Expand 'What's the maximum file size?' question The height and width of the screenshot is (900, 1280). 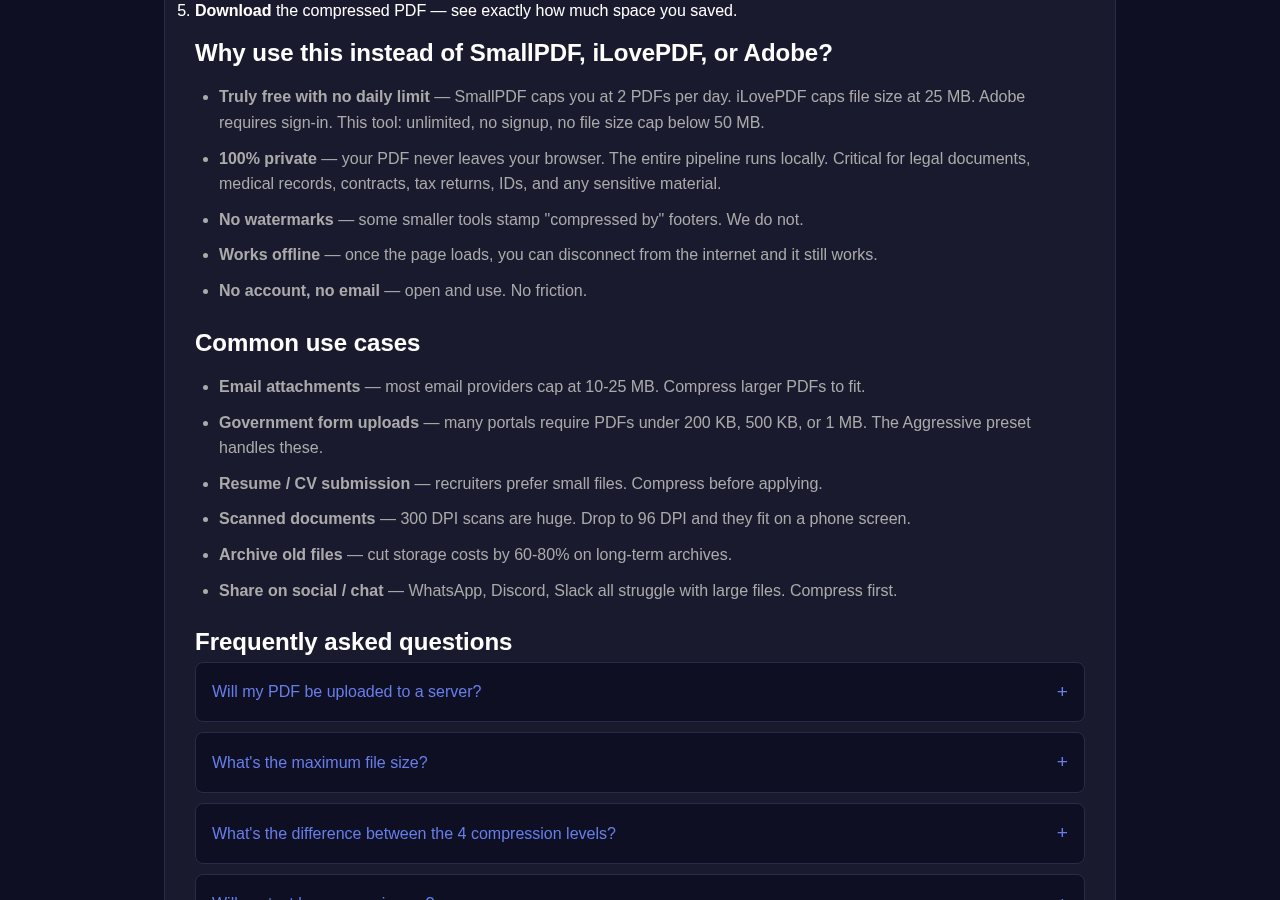tap(640, 763)
